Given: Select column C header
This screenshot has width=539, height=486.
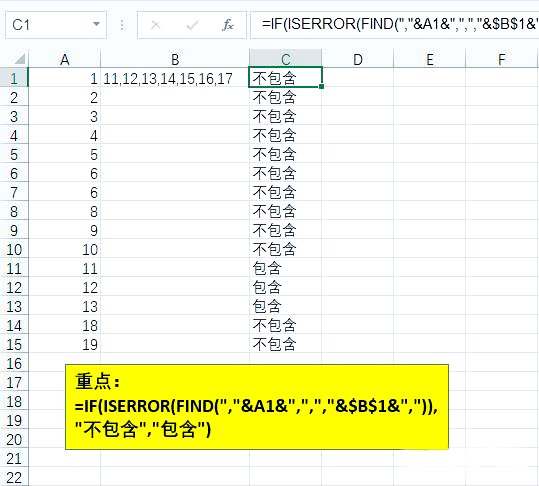Looking at the screenshot, I should (x=285, y=59).
